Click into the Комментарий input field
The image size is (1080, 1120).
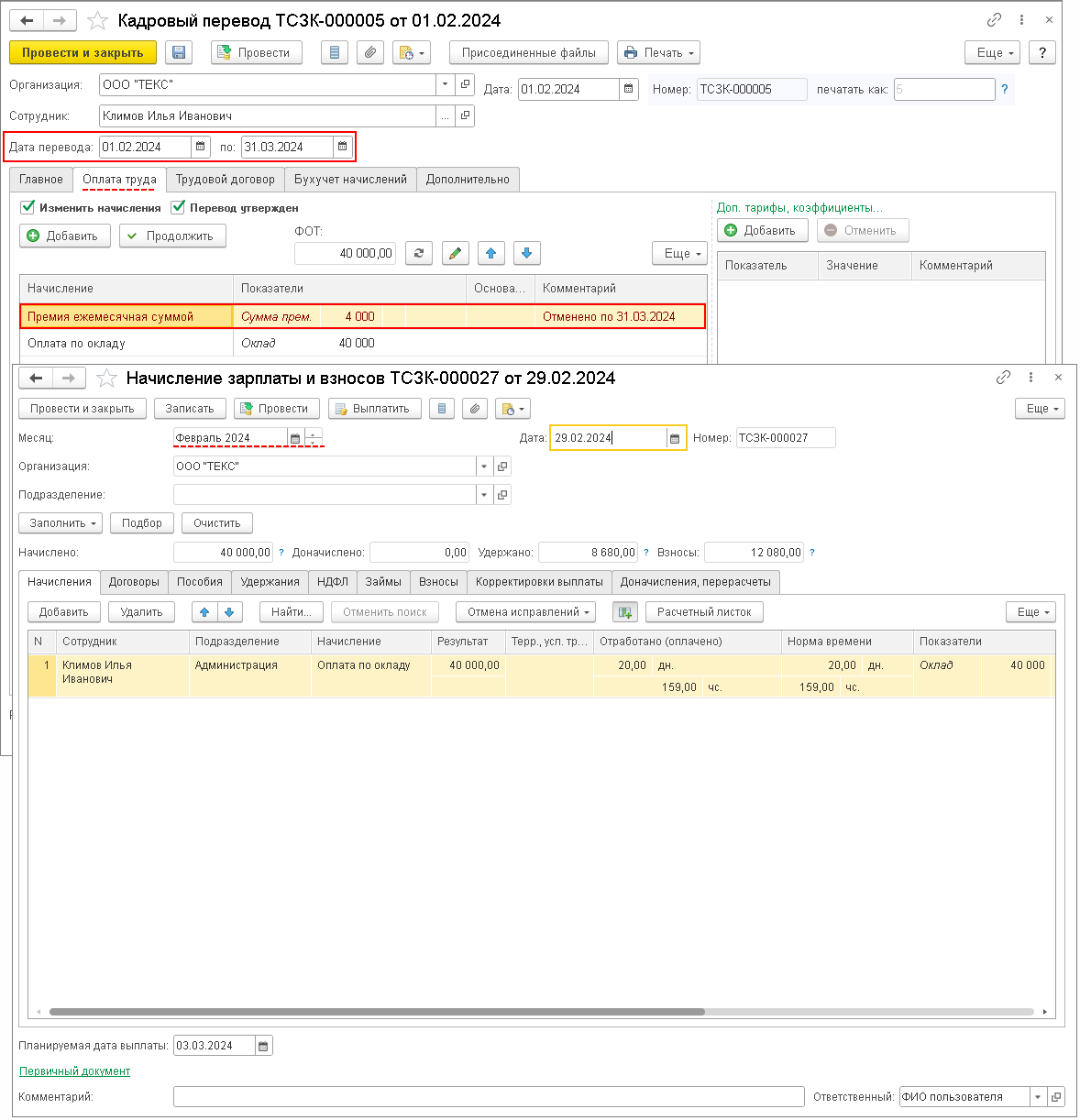(x=489, y=1097)
